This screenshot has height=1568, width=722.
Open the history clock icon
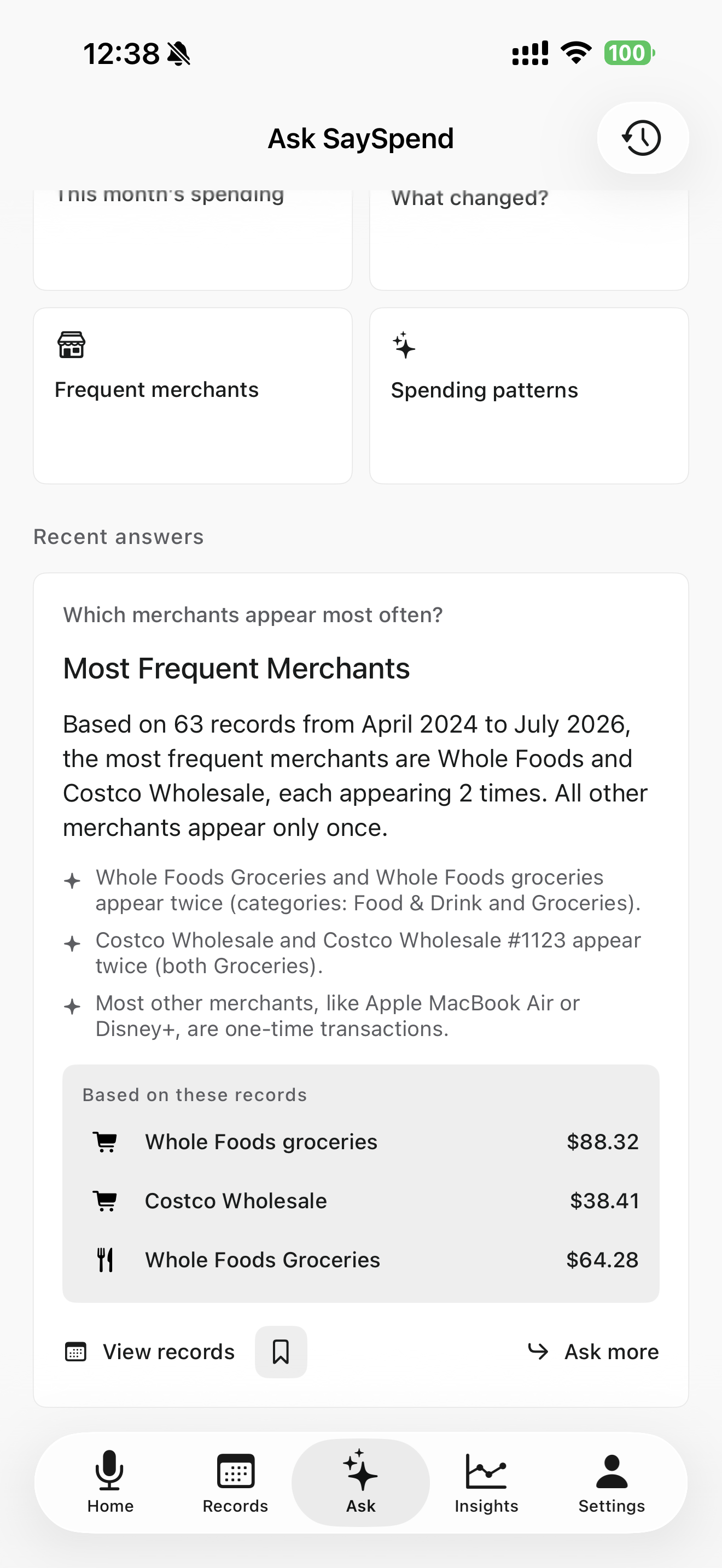pos(642,138)
